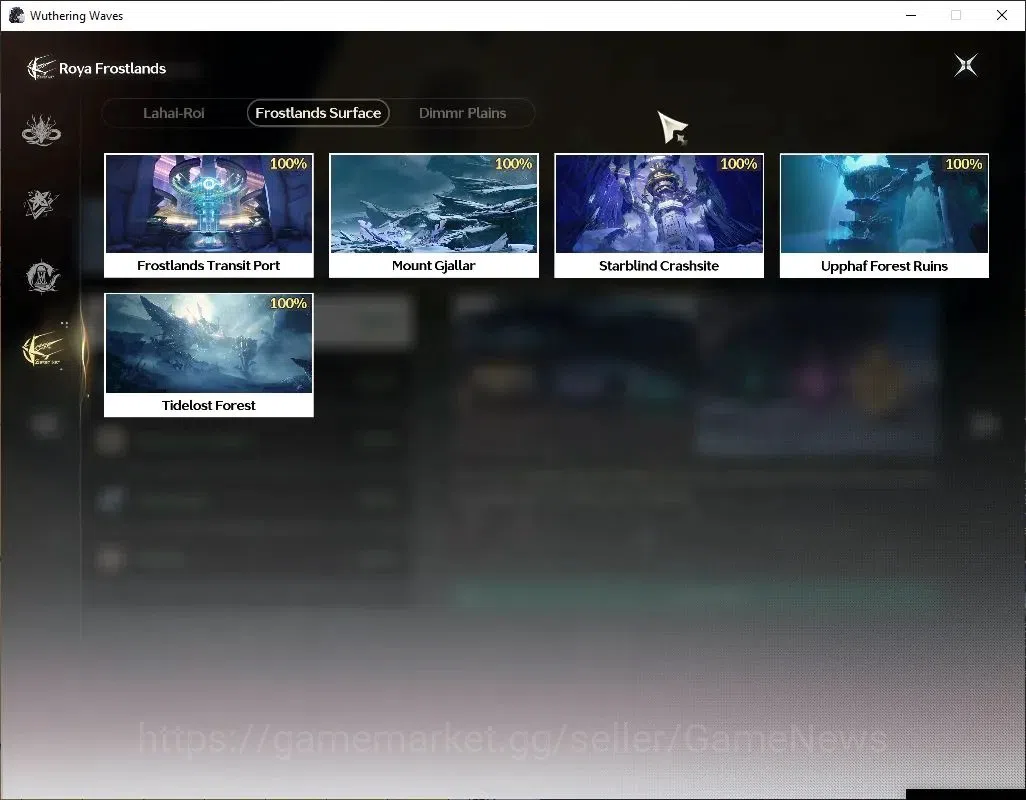Click the 100% progress on Tidelost Forest

[x=289, y=303]
